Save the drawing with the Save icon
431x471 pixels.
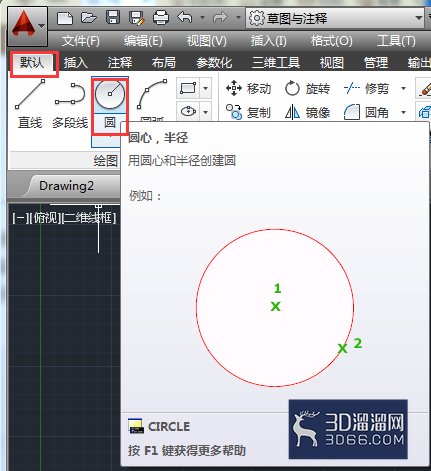[x=113, y=17]
